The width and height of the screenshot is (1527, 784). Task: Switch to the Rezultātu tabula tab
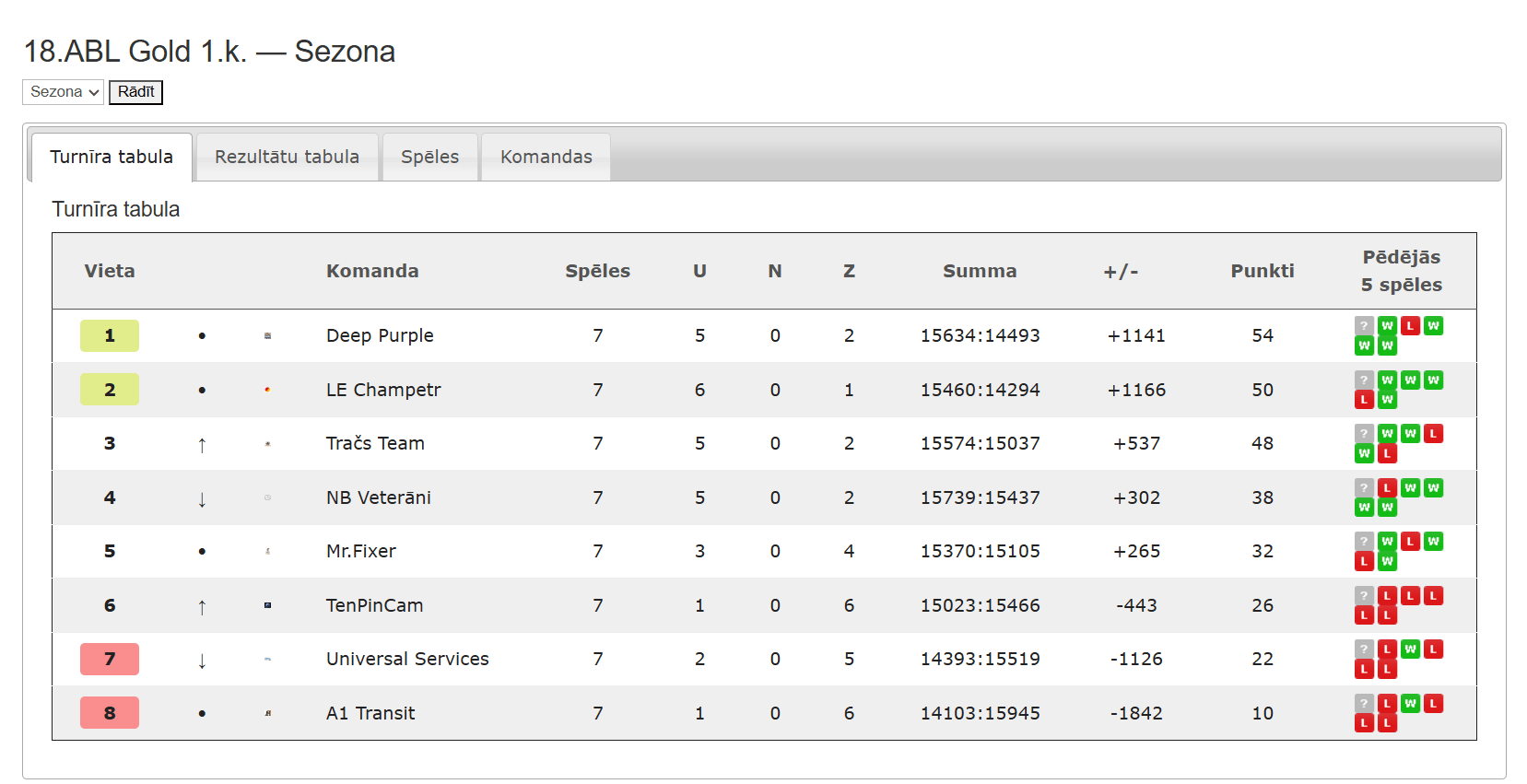click(x=288, y=157)
